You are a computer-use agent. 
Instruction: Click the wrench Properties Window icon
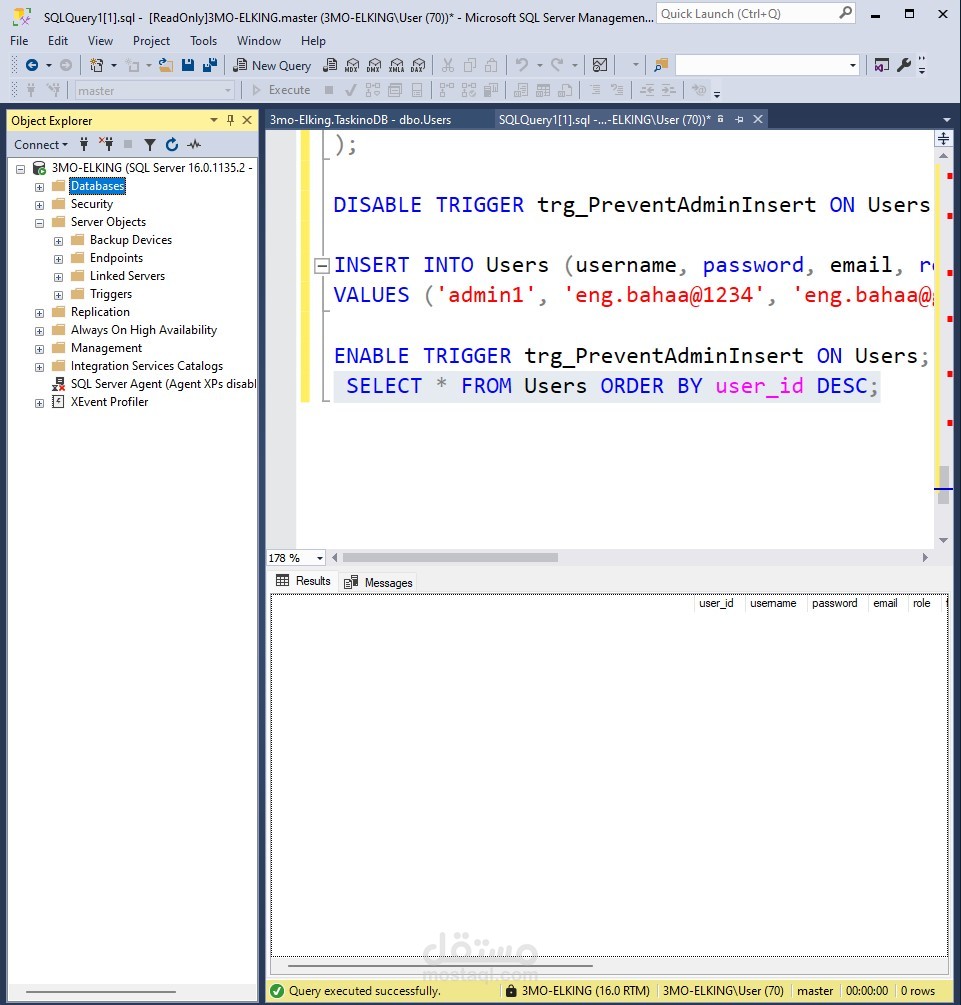[x=904, y=65]
